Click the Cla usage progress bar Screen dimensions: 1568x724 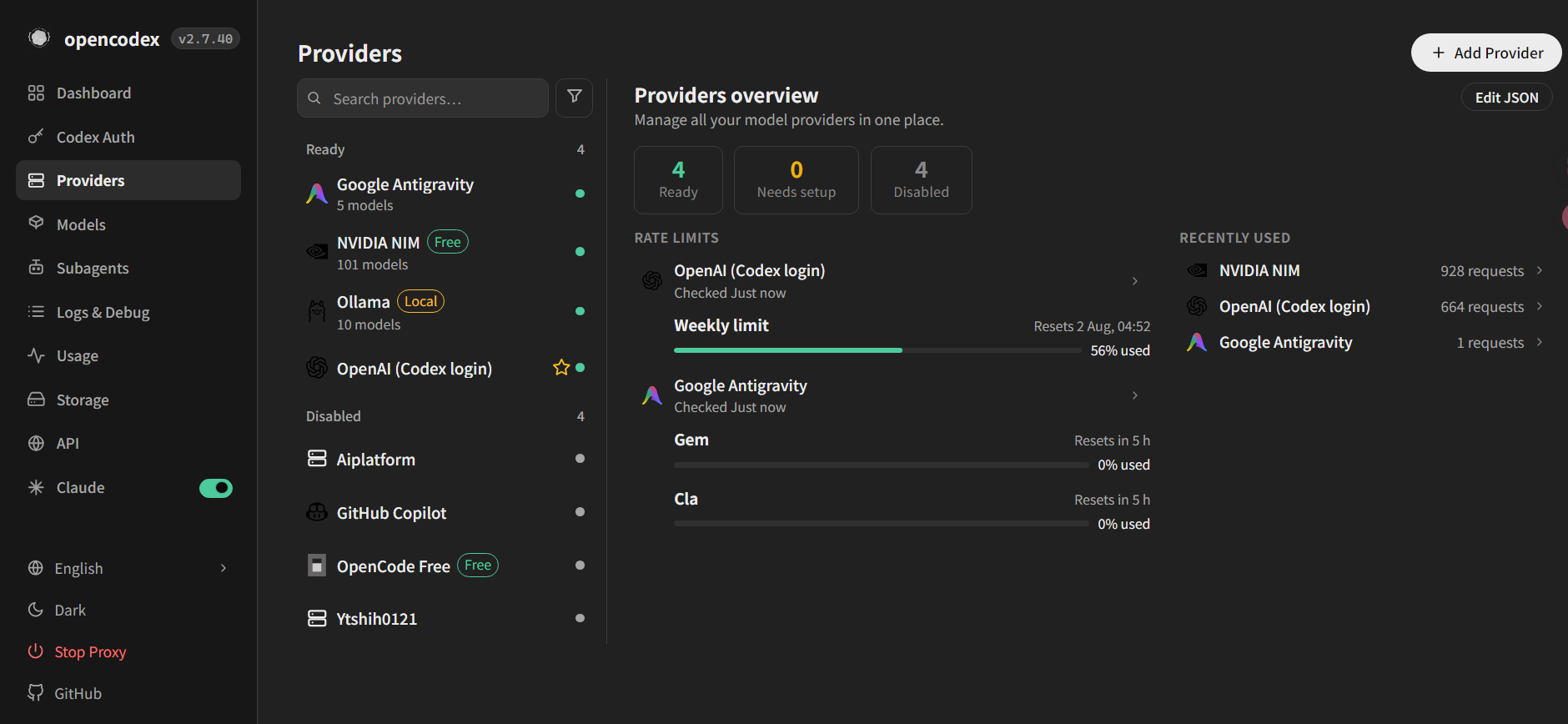click(x=882, y=524)
